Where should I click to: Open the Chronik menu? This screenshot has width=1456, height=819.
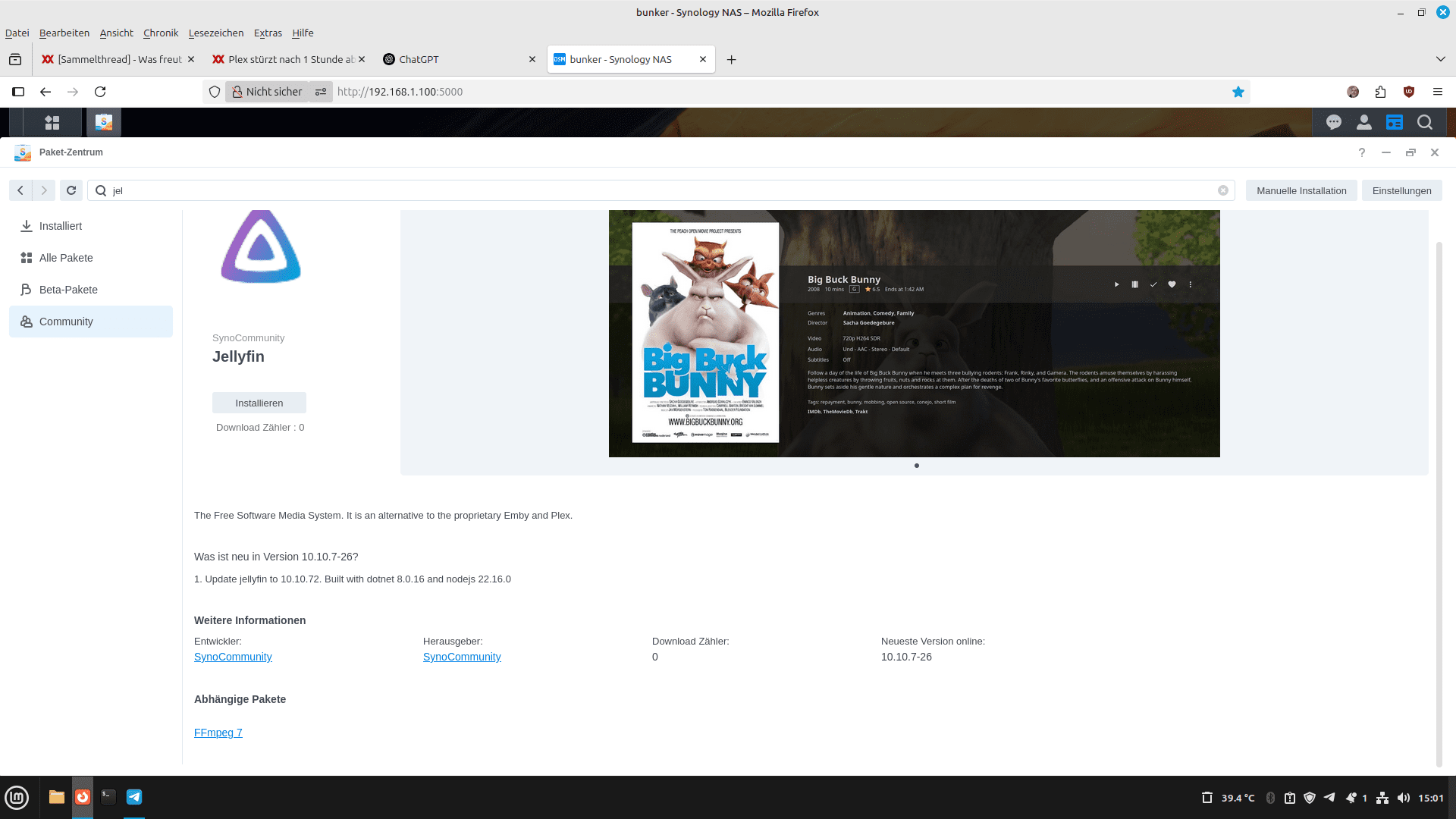tap(161, 33)
